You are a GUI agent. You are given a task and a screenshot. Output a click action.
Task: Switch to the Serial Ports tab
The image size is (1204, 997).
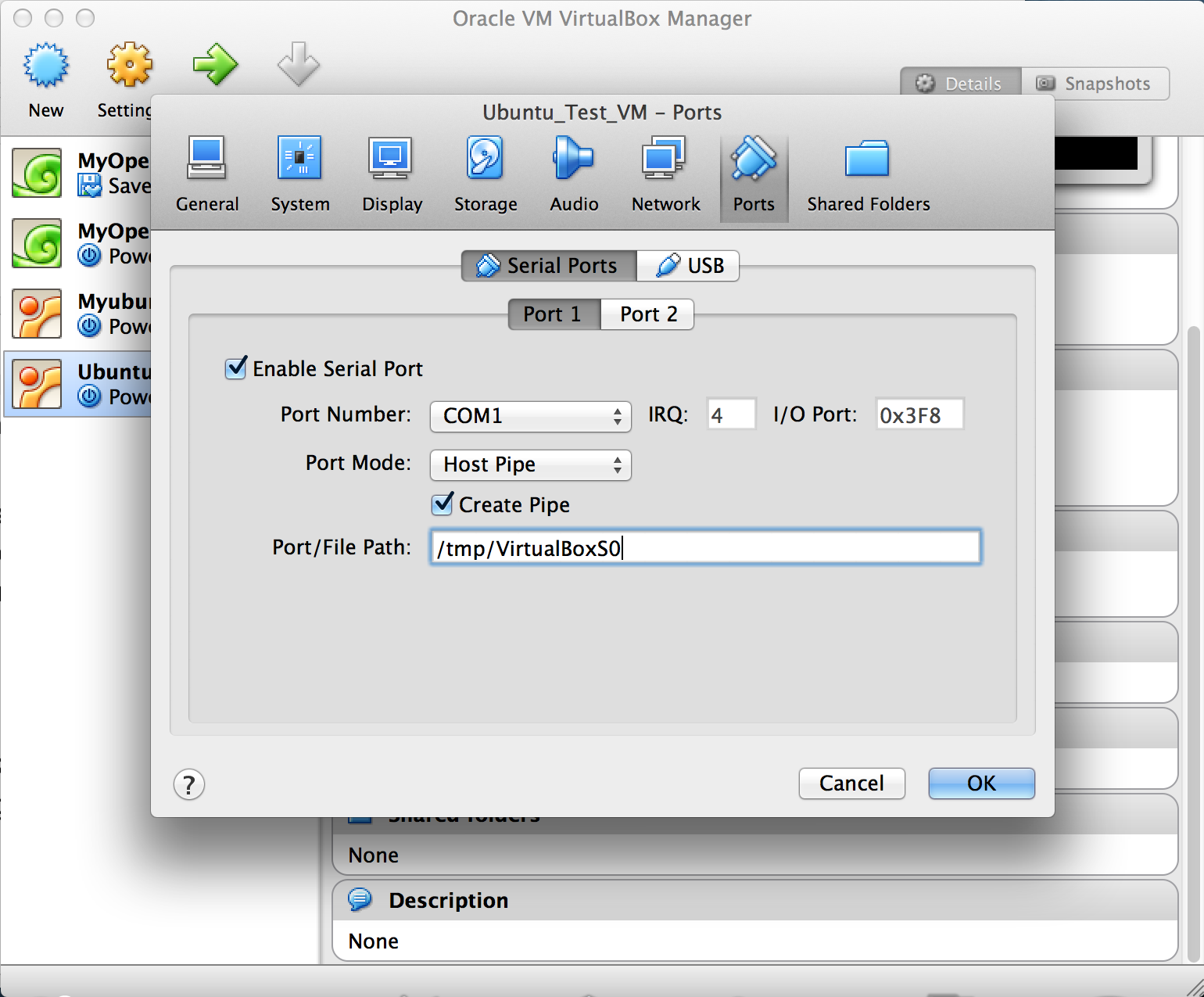click(x=549, y=266)
